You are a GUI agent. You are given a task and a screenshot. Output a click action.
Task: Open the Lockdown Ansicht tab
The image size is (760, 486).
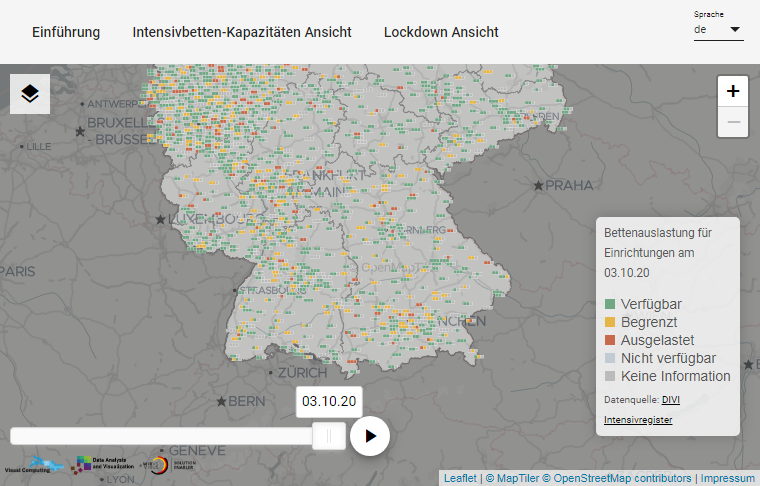point(441,32)
